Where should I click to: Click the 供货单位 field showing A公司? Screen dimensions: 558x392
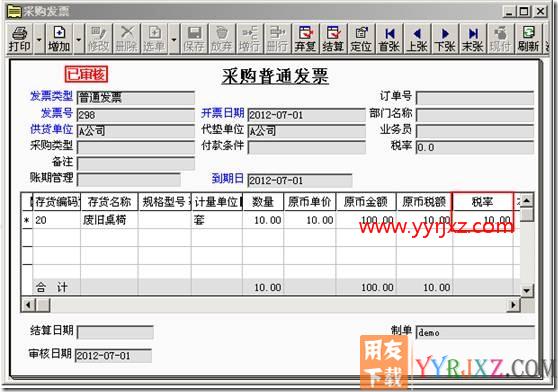(136, 131)
